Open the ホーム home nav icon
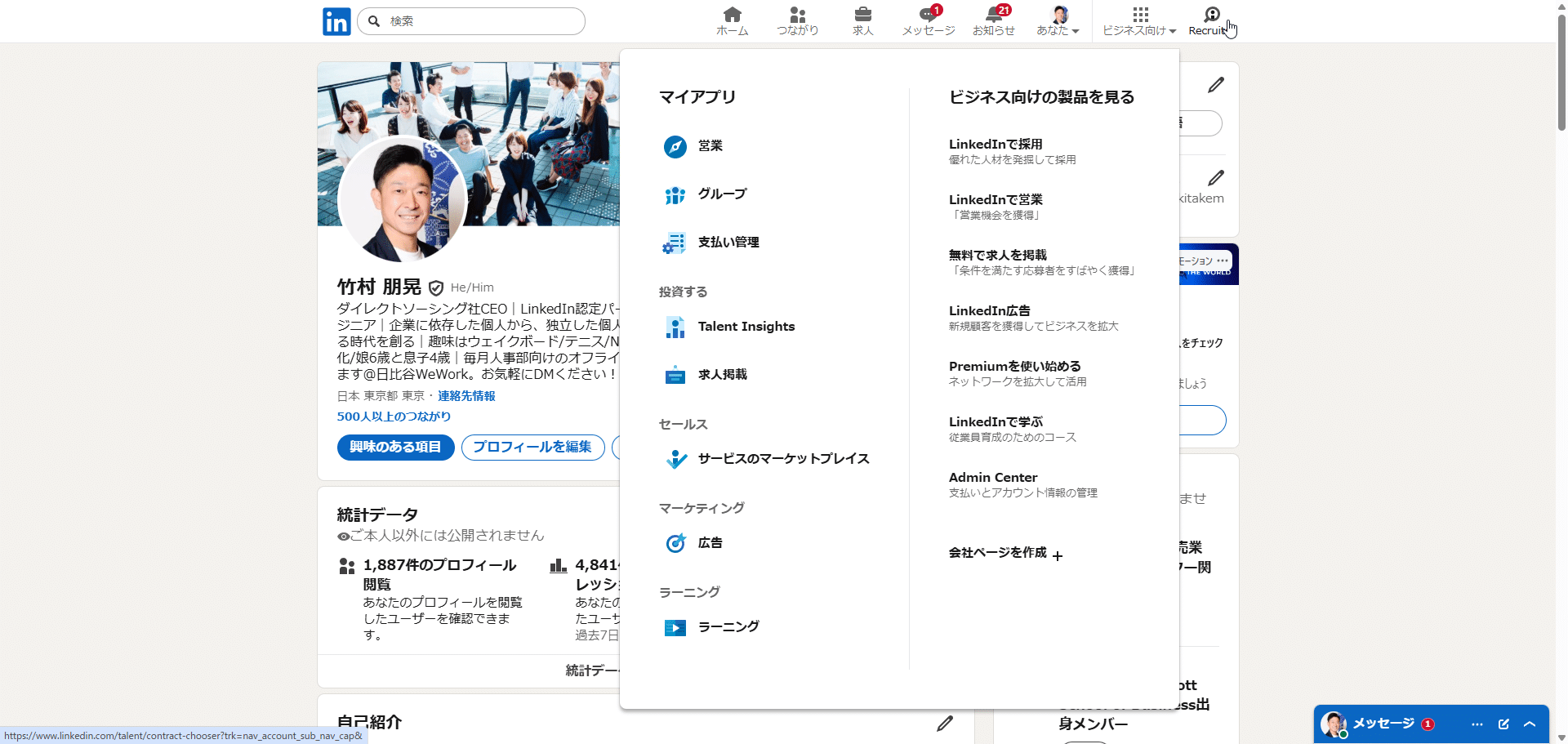 click(x=733, y=15)
